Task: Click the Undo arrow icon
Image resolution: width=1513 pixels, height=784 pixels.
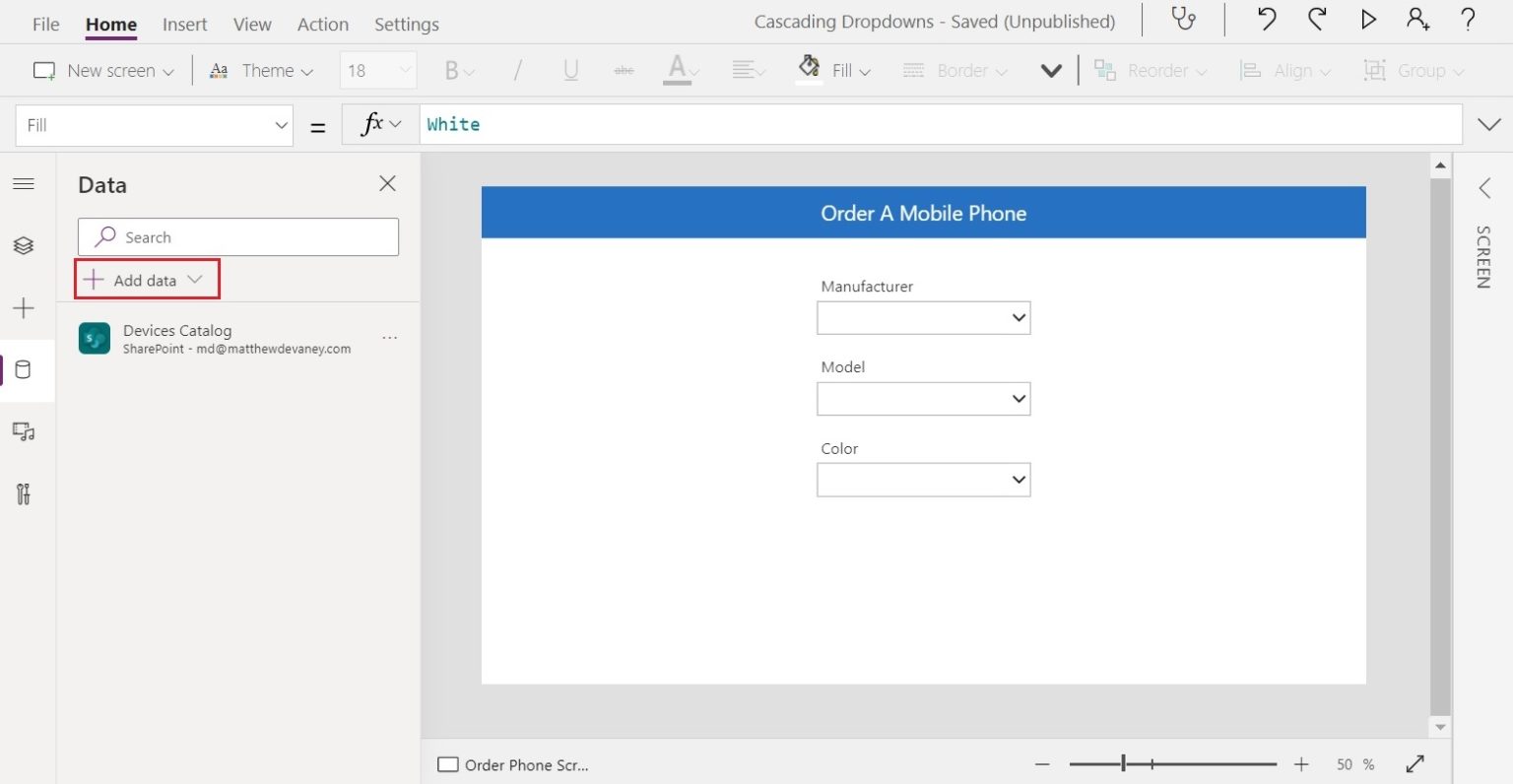Action: click(x=1267, y=20)
